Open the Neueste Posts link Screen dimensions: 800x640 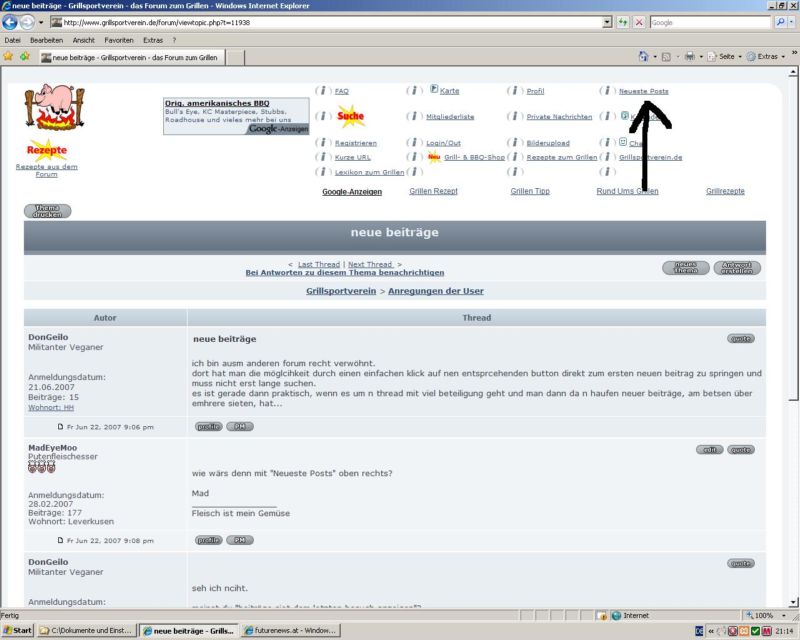[643, 91]
